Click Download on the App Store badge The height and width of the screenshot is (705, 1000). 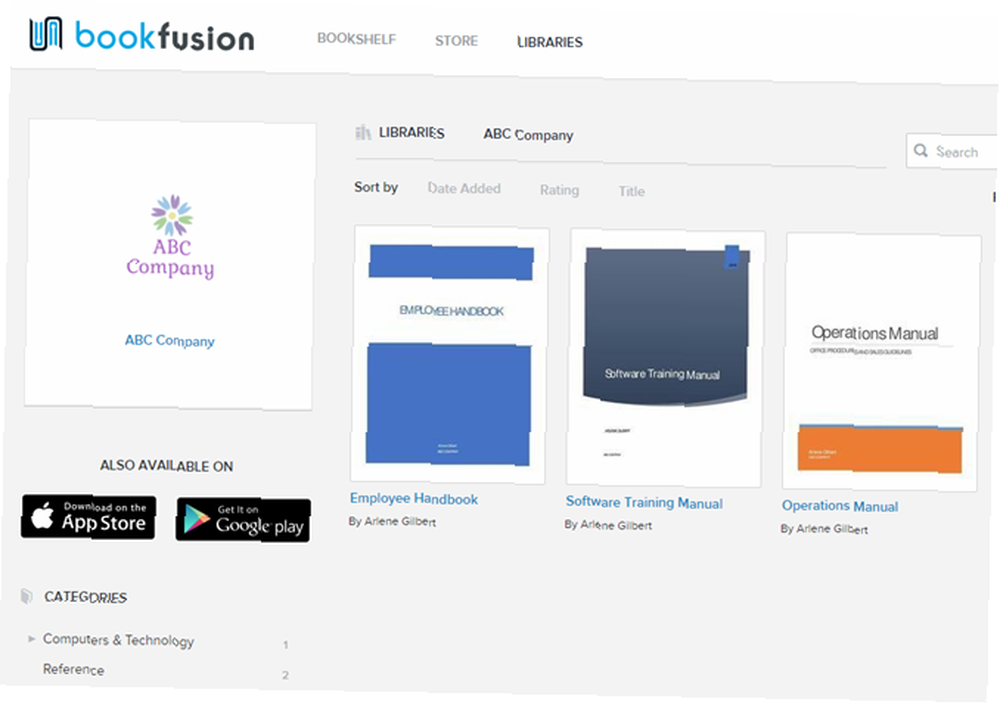(x=89, y=517)
